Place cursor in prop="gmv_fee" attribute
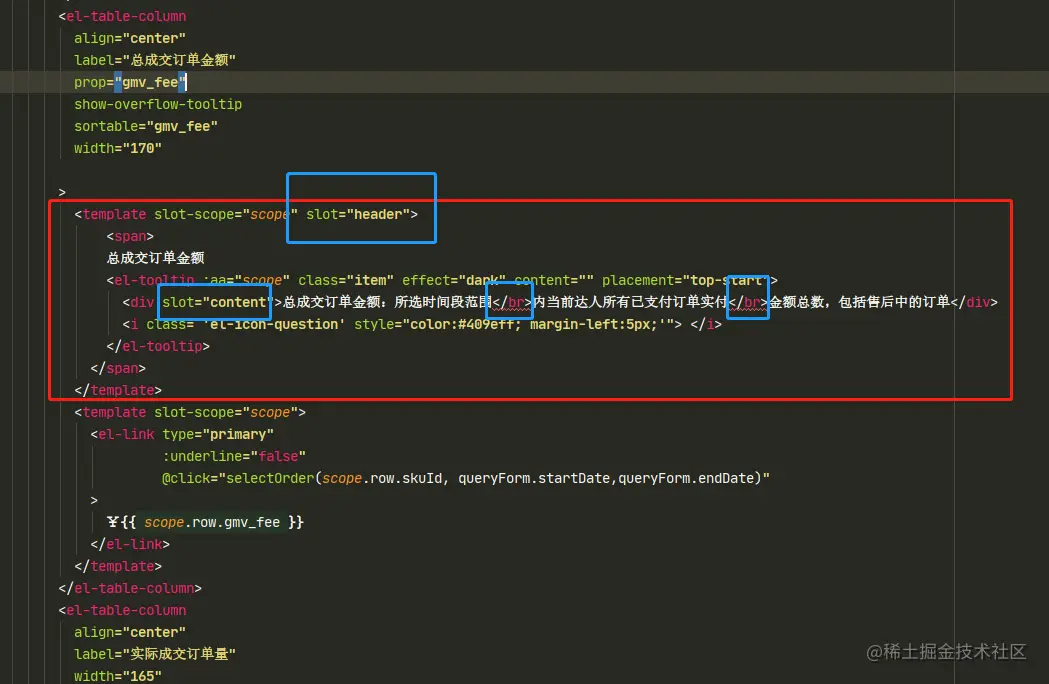1049x684 pixels. tap(130, 82)
